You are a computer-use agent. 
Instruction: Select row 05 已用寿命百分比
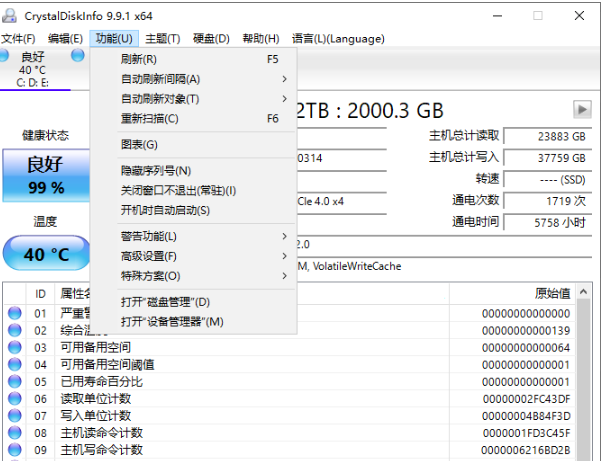point(290,382)
